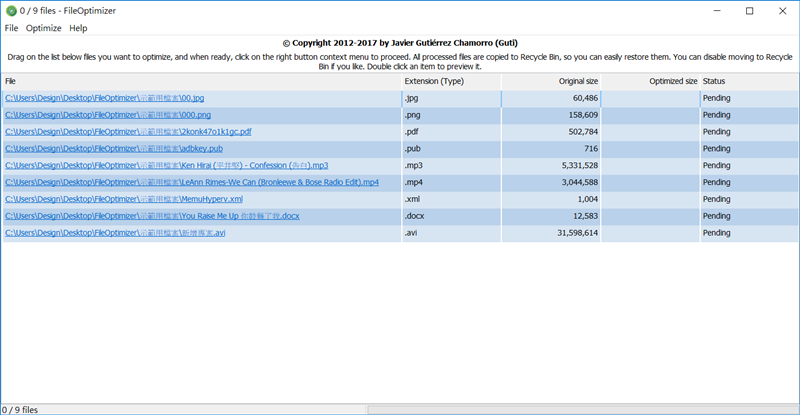Click Pending status of the .mp3 row
Viewport: 800px width, 415px height.
click(x=716, y=165)
